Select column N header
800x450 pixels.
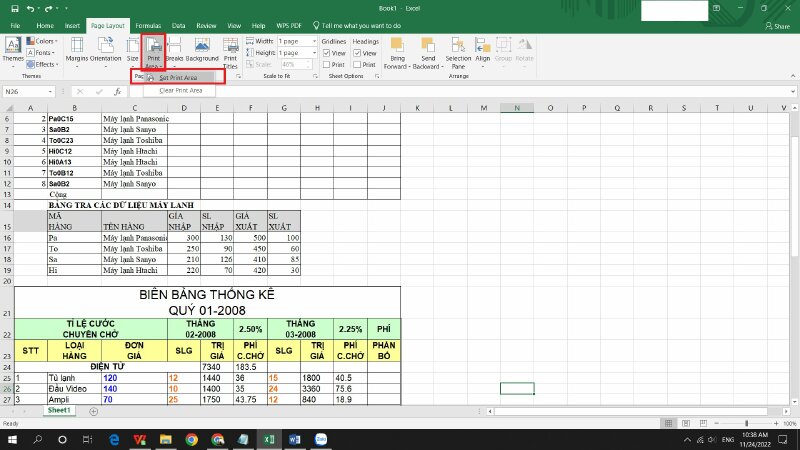click(517, 108)
